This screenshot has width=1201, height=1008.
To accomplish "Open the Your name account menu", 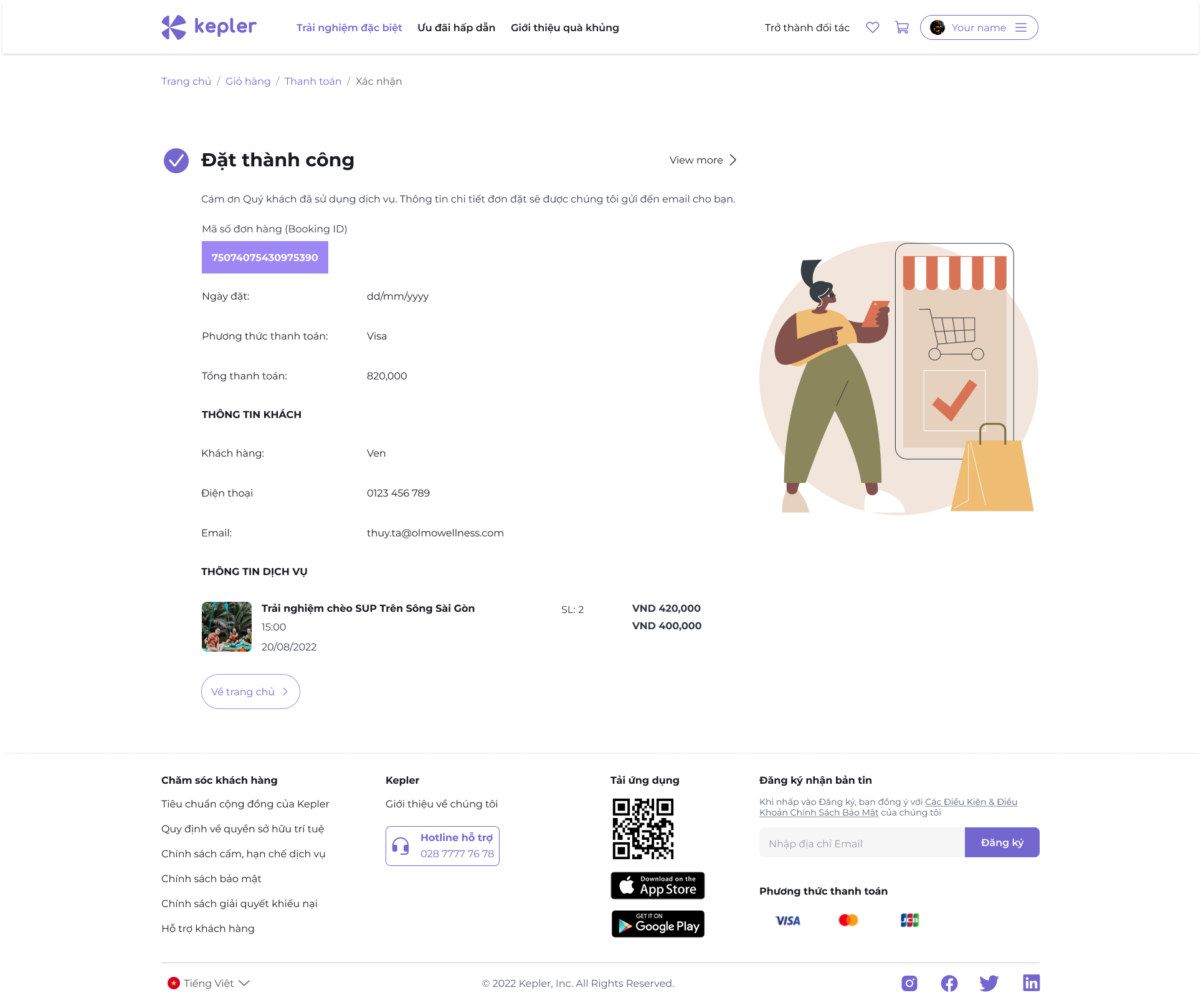I will 979,27.
